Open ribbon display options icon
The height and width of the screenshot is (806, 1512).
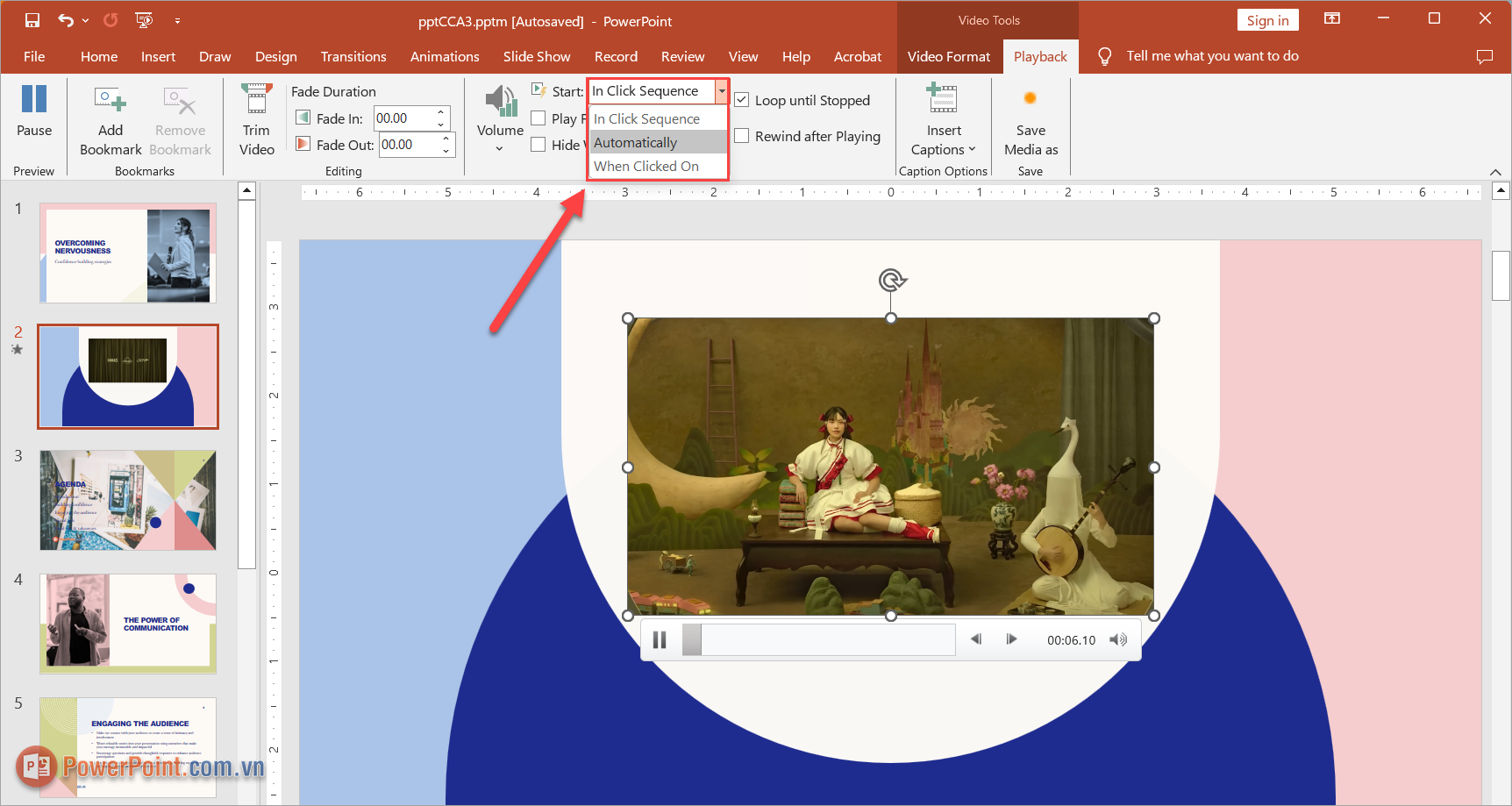(1332, 18)
